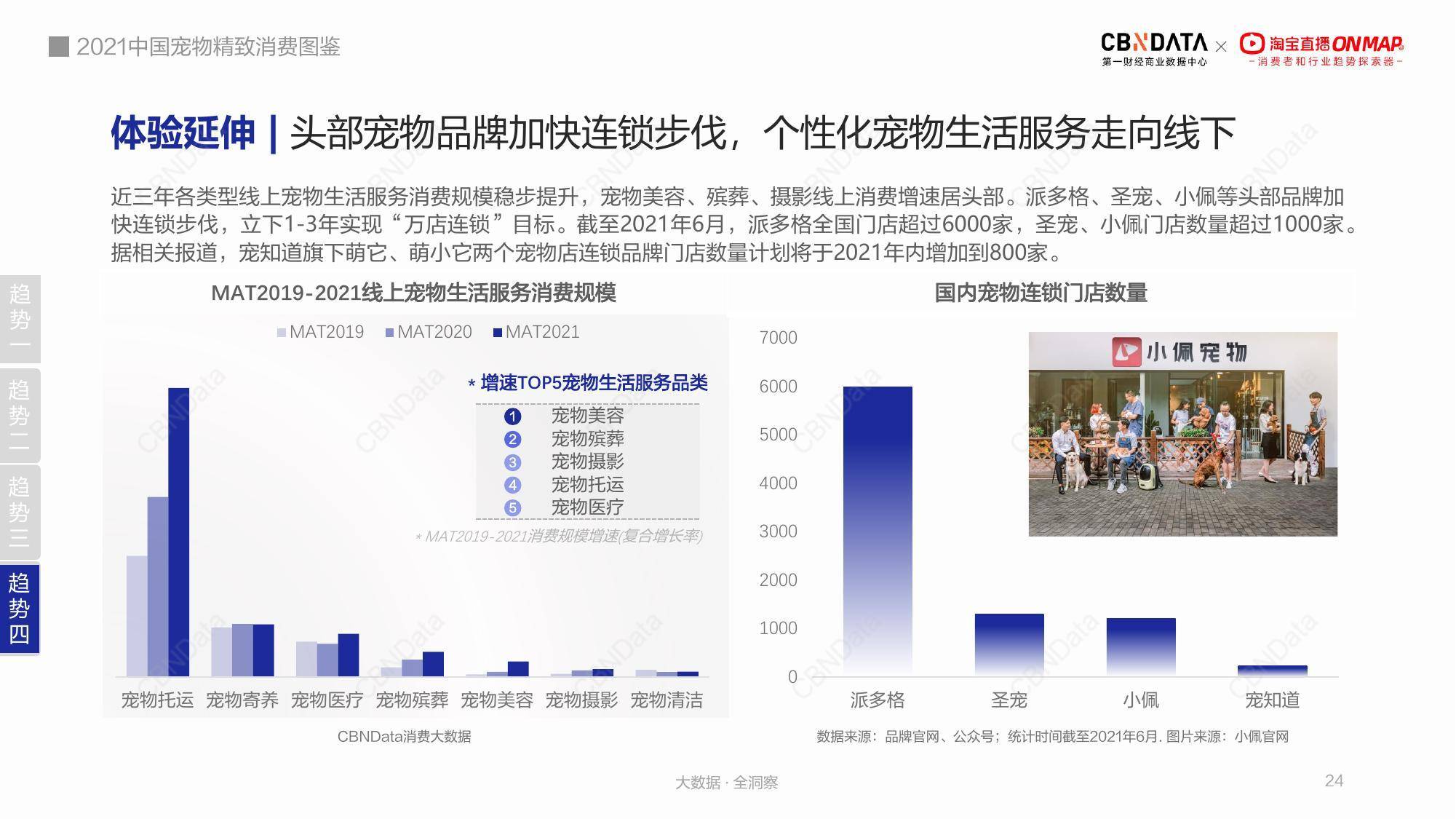Viewport: 1456px width, 819px height.
Task: Click the MAT2021 legend color swatch
Action: pyautogui.click(x=498, y=333)
